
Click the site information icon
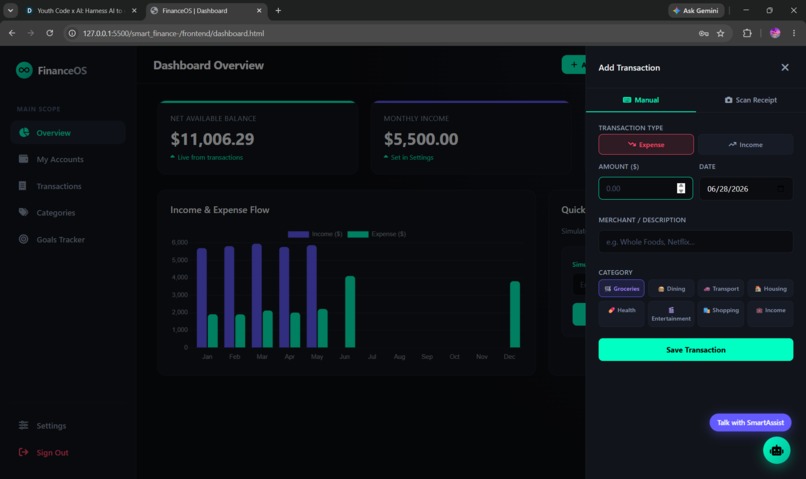(72, 33)
